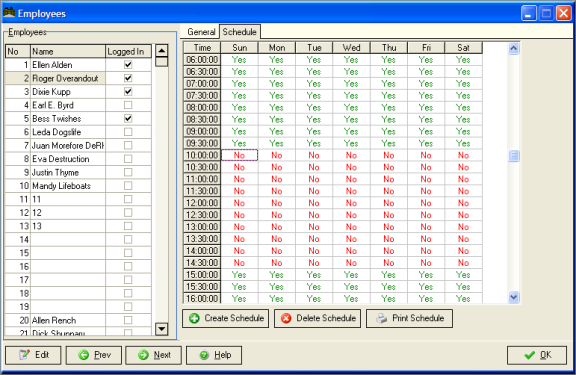The height and width of the screenshot is (375, 576).
Task: Go to next employee with Next
Action: click(154, 355)
